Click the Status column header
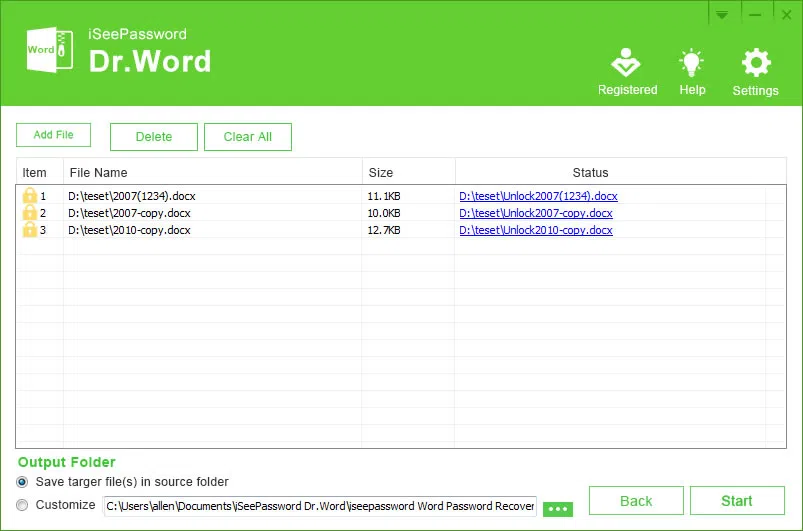This screenshot has width=803, height=531. [621, 173]
